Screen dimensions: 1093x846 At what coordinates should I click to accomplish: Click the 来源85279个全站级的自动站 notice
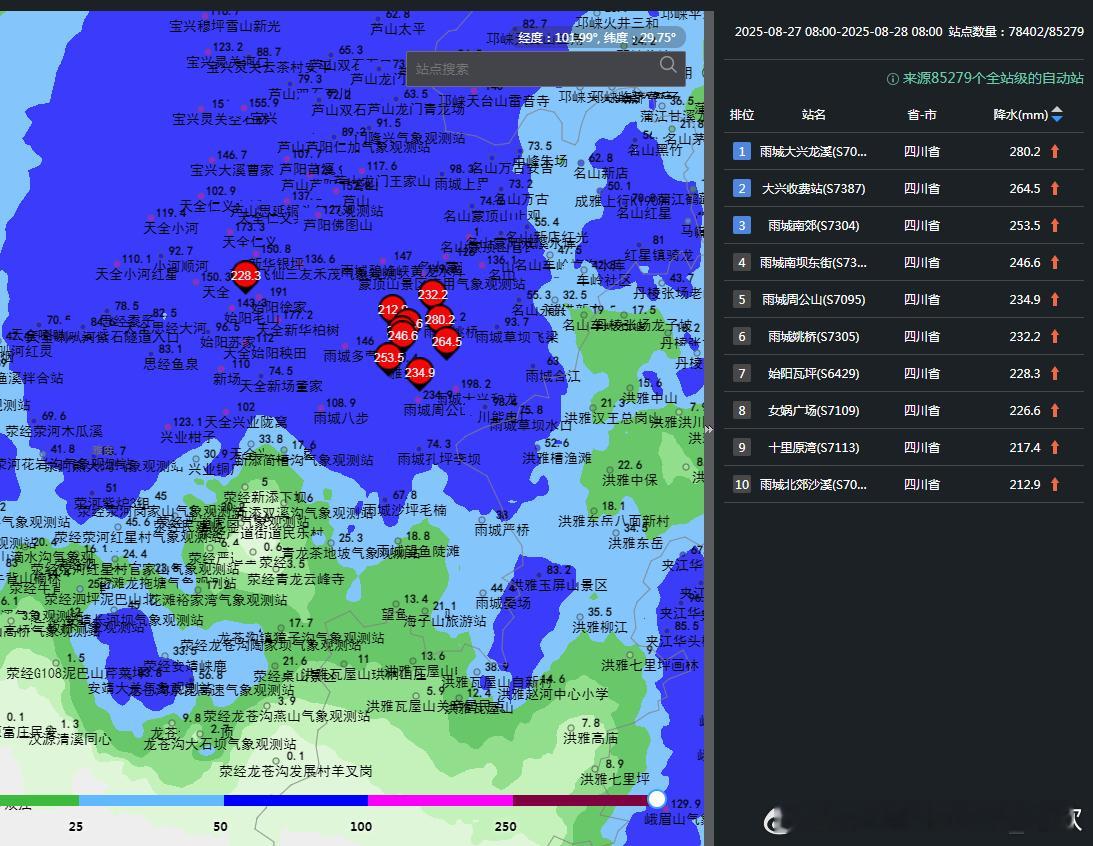tap(993, 78)
